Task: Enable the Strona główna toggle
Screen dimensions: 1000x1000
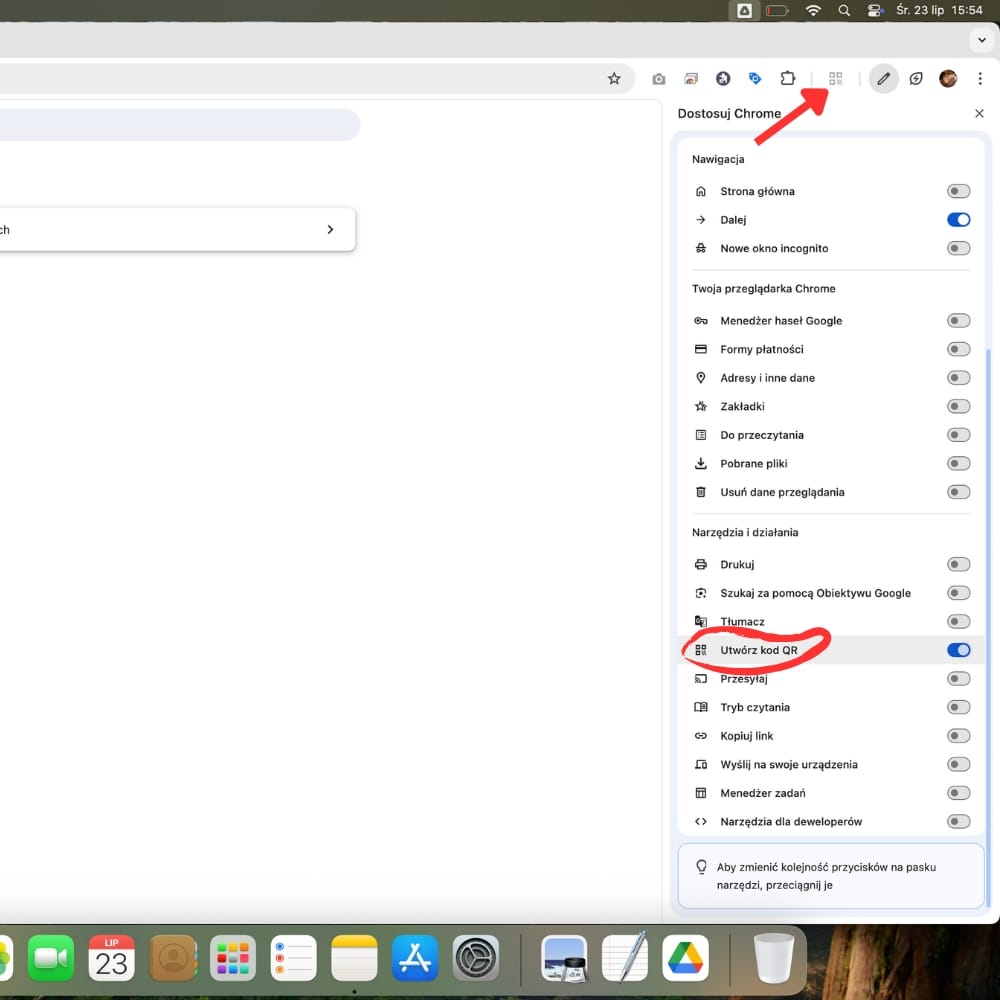Action: click(958, 191)
